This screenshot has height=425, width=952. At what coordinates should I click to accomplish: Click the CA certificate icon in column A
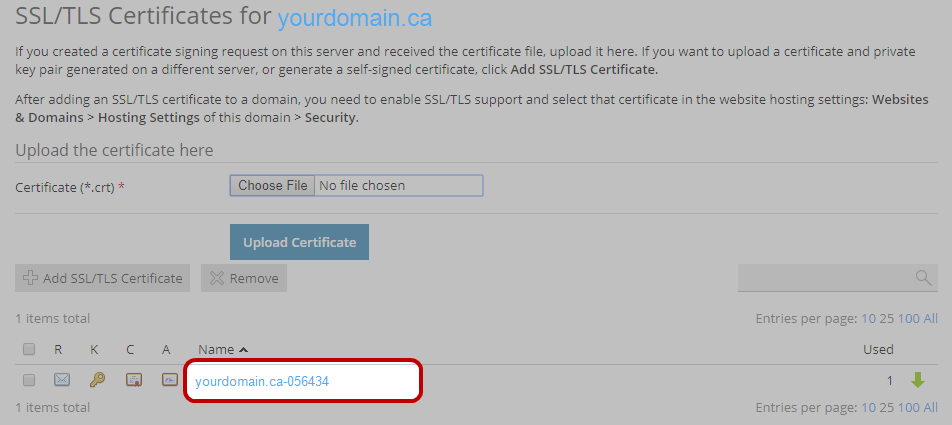[x=169, y=380]
